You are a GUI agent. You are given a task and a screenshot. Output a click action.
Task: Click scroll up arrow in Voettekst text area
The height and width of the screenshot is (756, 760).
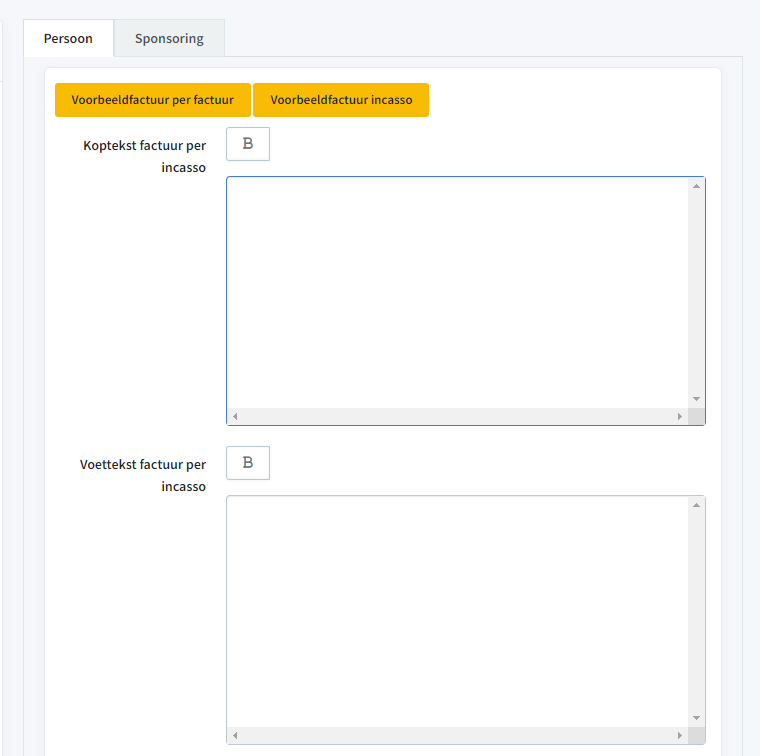click(x=697, y=505)
